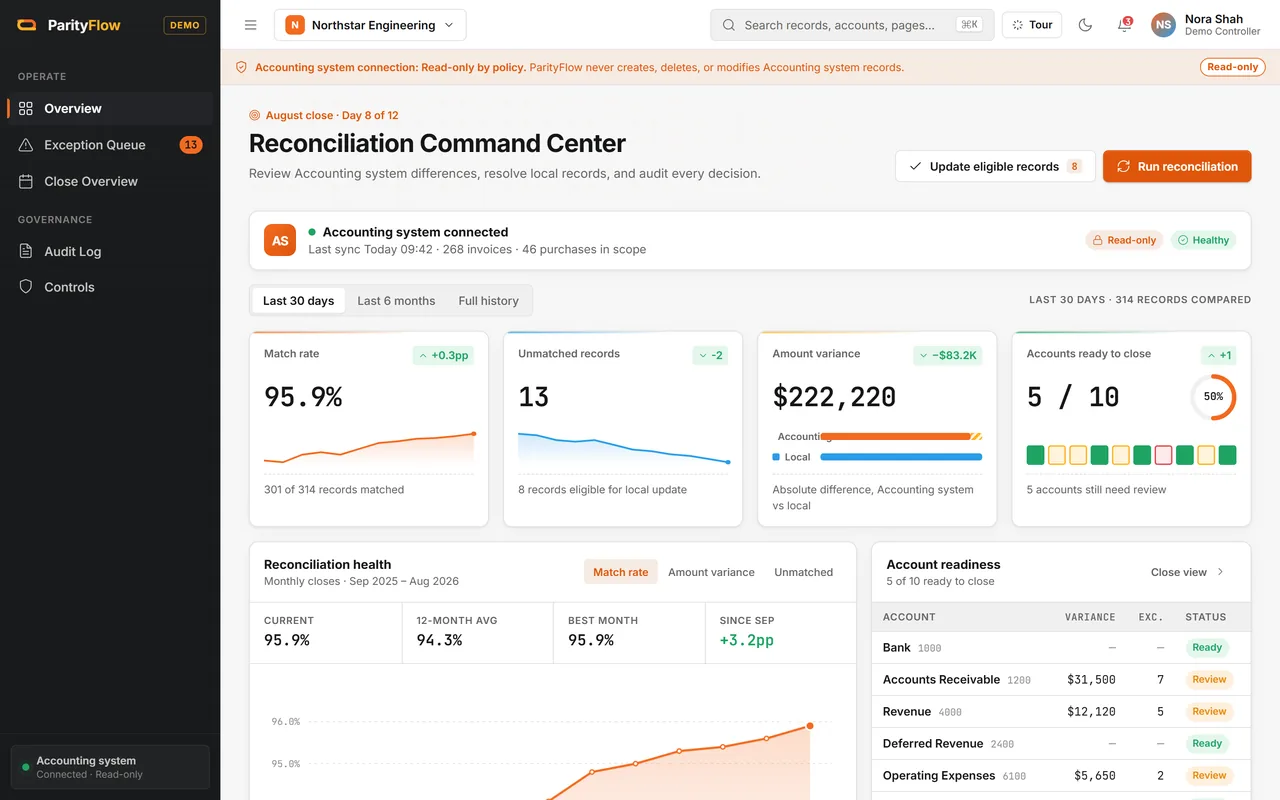The height and width of the screenshot is (800, 1280).
Task: Click the +1 accounts ready trend badge
Action: coord(1218,355)
